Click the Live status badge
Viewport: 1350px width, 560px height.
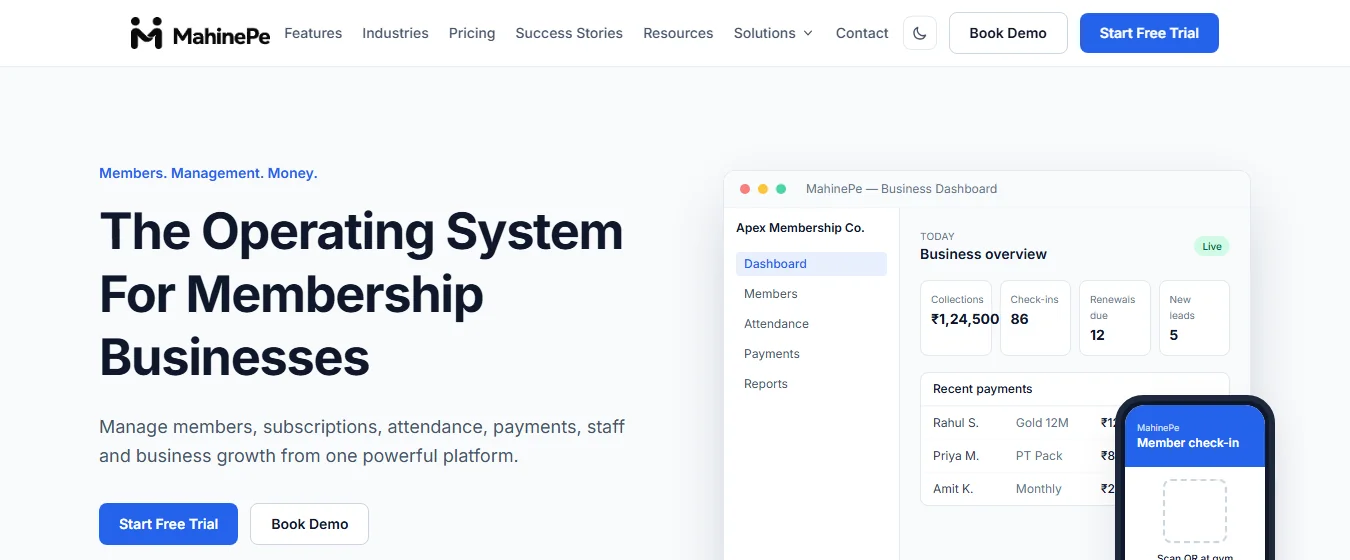(x=1212, y=246)
